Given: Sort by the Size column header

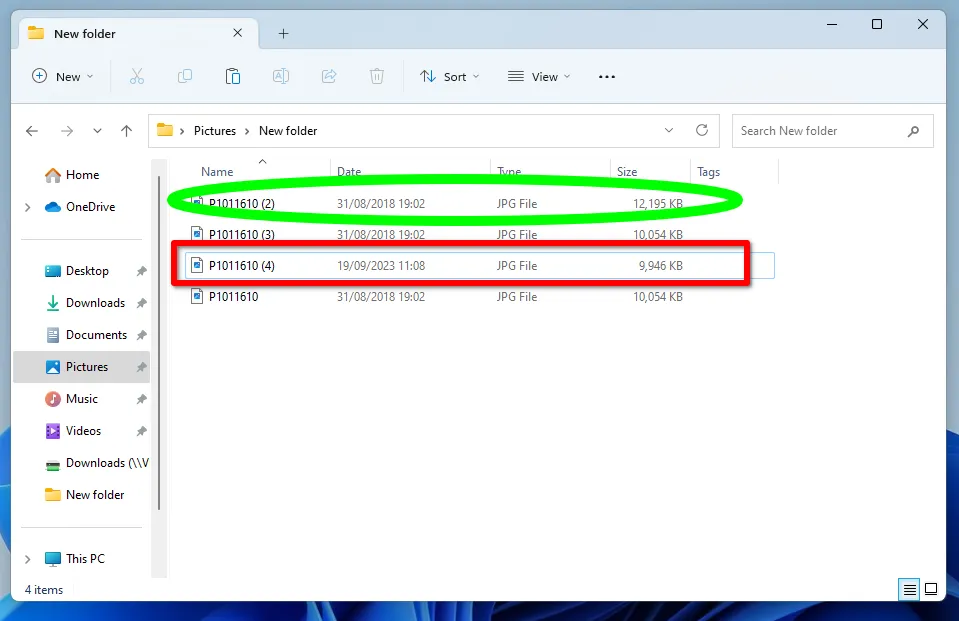Looking at the screenshot, I should 627,172.
